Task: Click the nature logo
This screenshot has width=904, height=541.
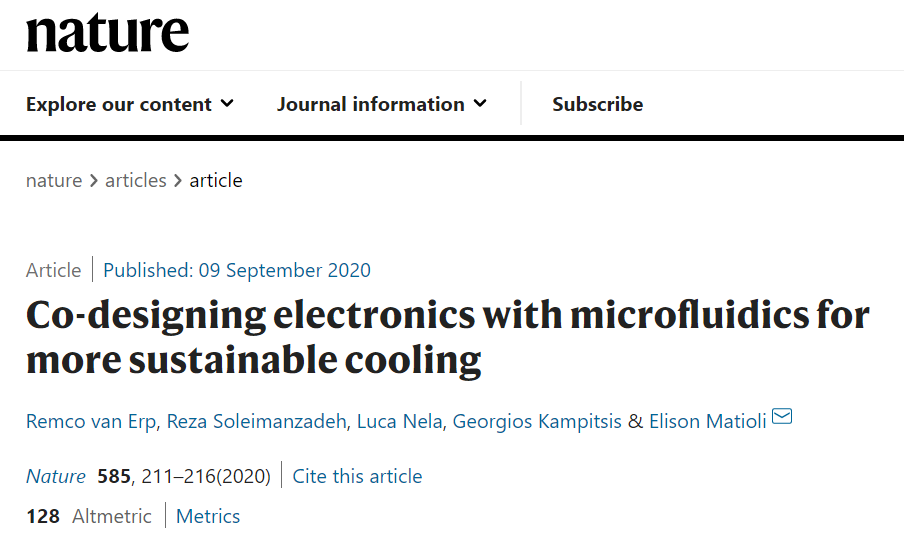Action: (107, 33)
